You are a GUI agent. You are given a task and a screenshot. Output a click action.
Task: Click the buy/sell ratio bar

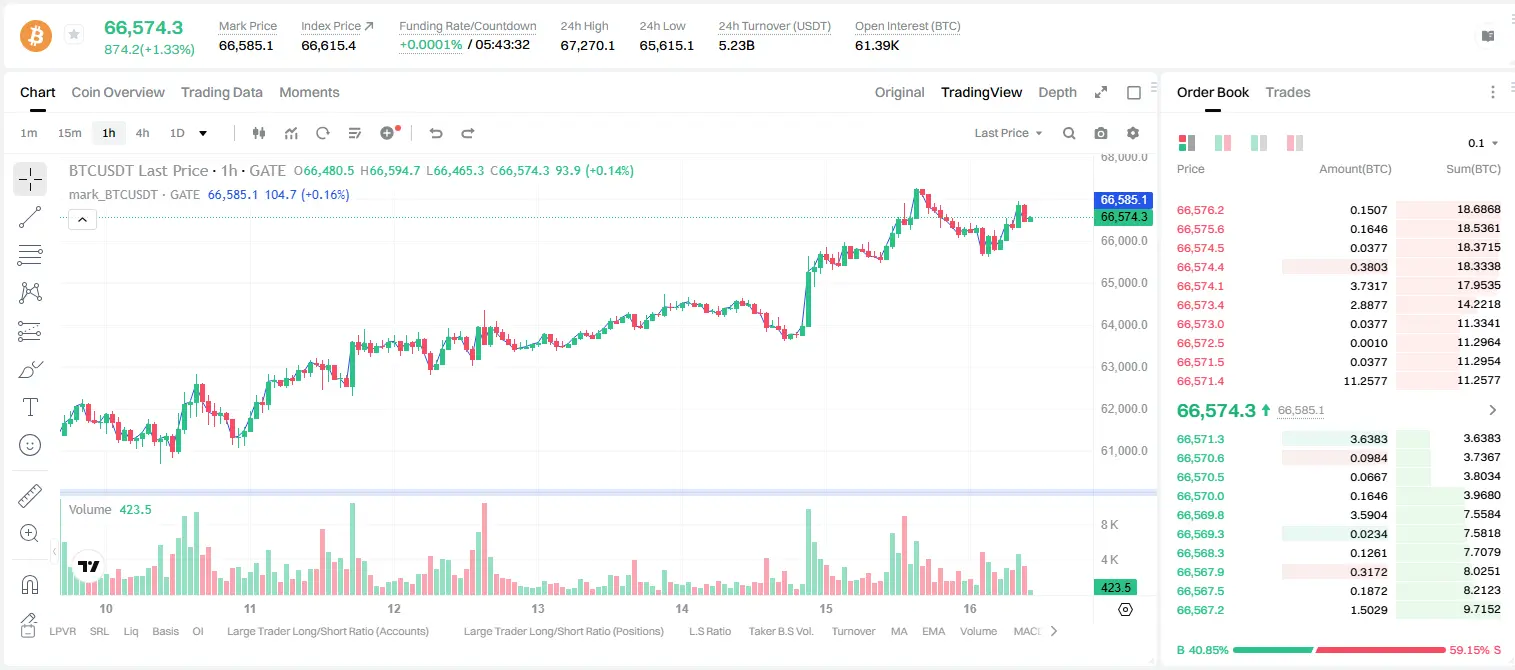(x=1339, y=649)
